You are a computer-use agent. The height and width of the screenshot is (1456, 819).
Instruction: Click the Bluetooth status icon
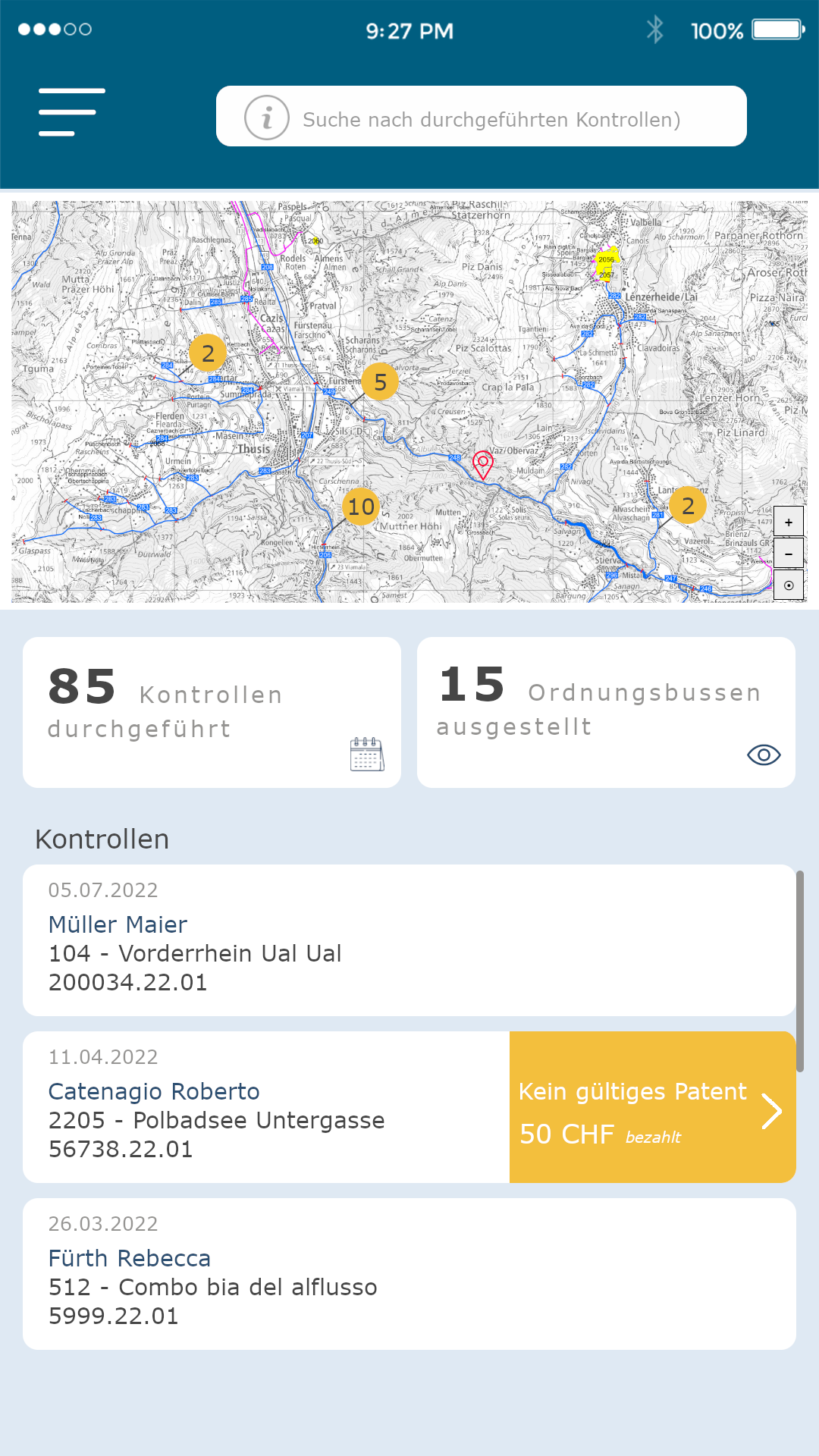click(x=655, y=30)
